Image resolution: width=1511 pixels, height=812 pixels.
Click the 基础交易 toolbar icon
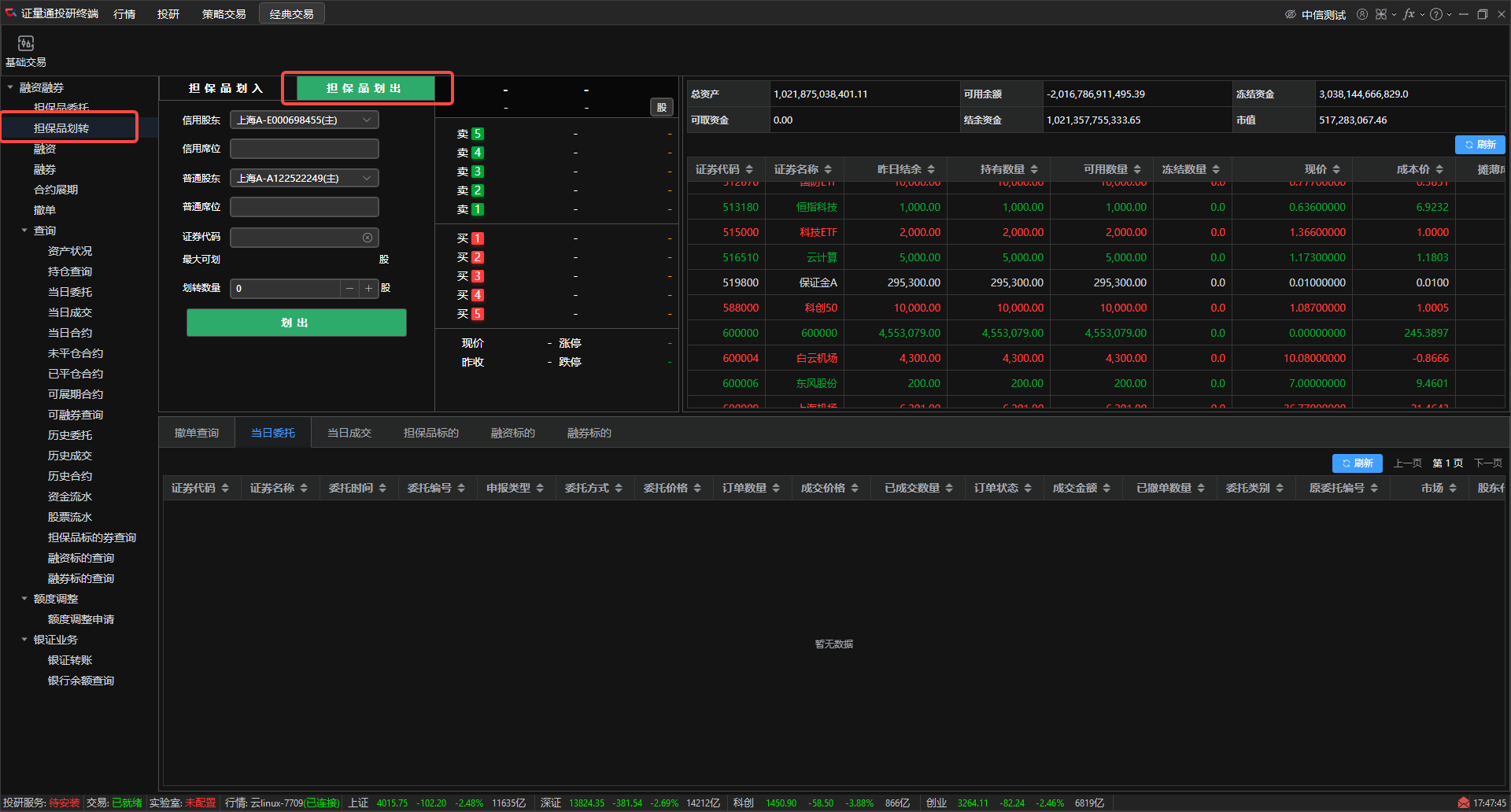click(26, 44)
